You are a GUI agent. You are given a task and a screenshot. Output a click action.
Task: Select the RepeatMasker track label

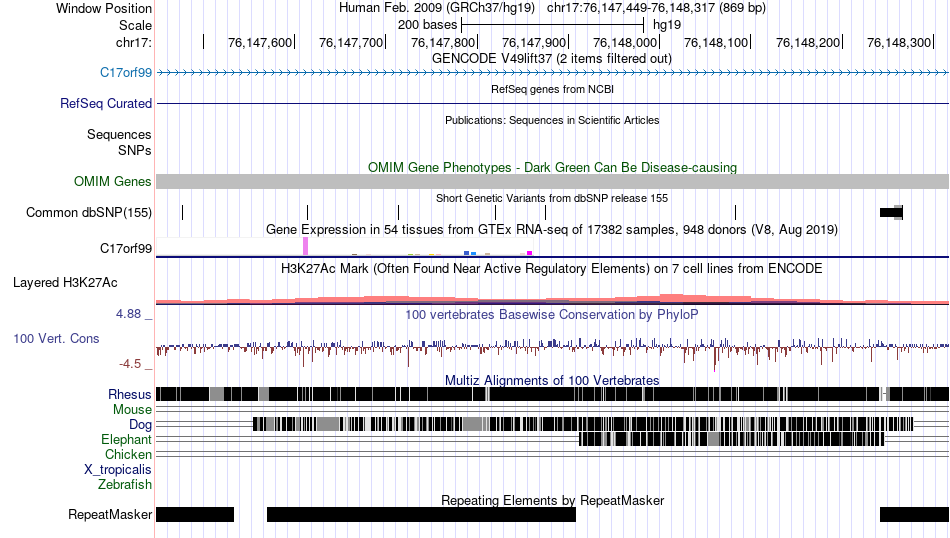coord(110,514)
